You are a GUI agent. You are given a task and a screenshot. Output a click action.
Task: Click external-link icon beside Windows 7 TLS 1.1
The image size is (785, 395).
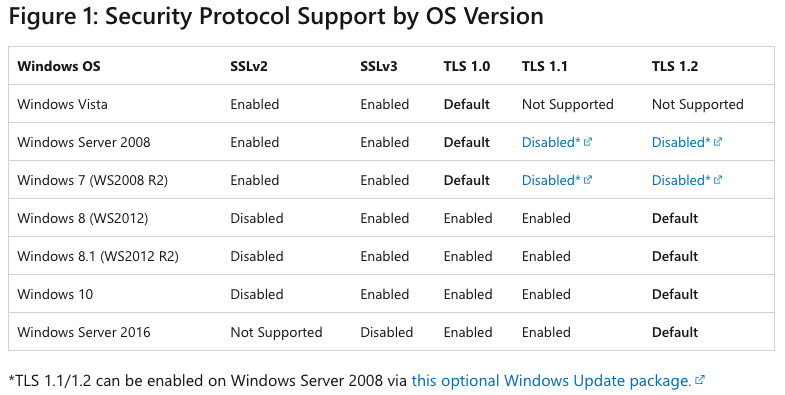click(588, 180)
